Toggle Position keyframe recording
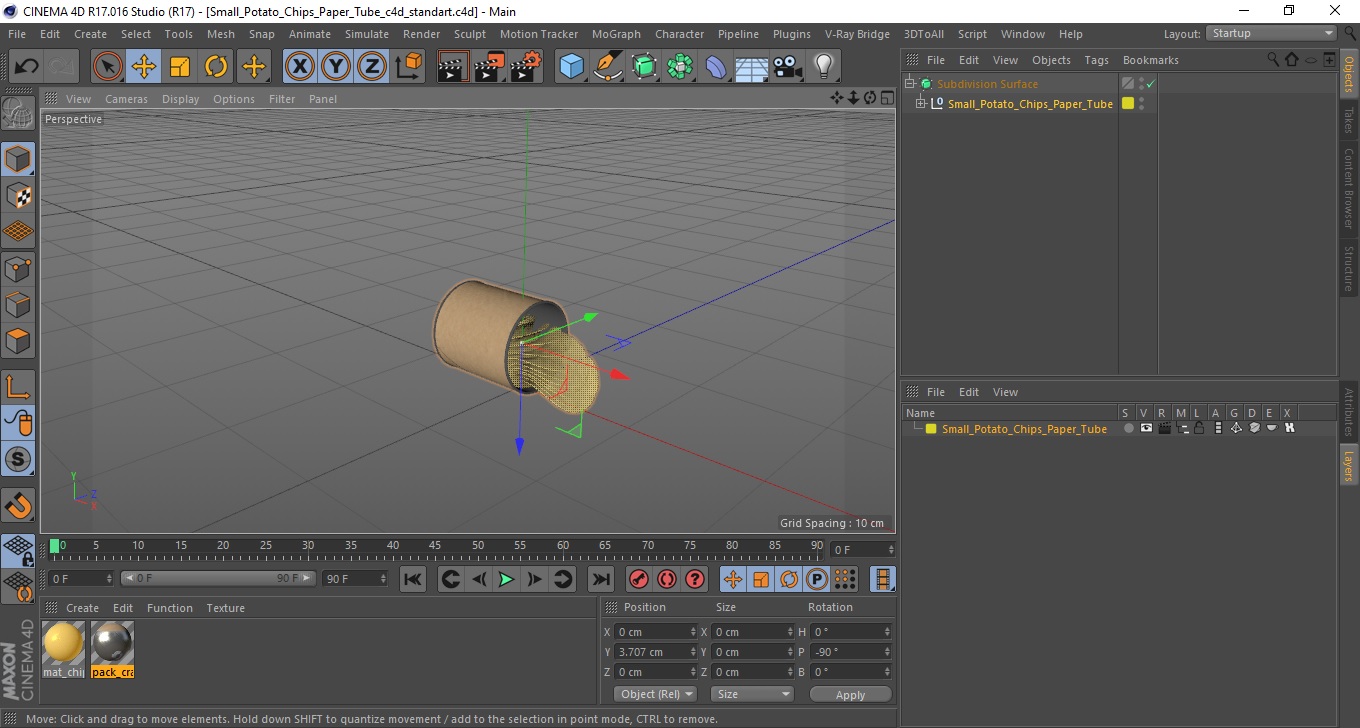 tap(733, 579)
